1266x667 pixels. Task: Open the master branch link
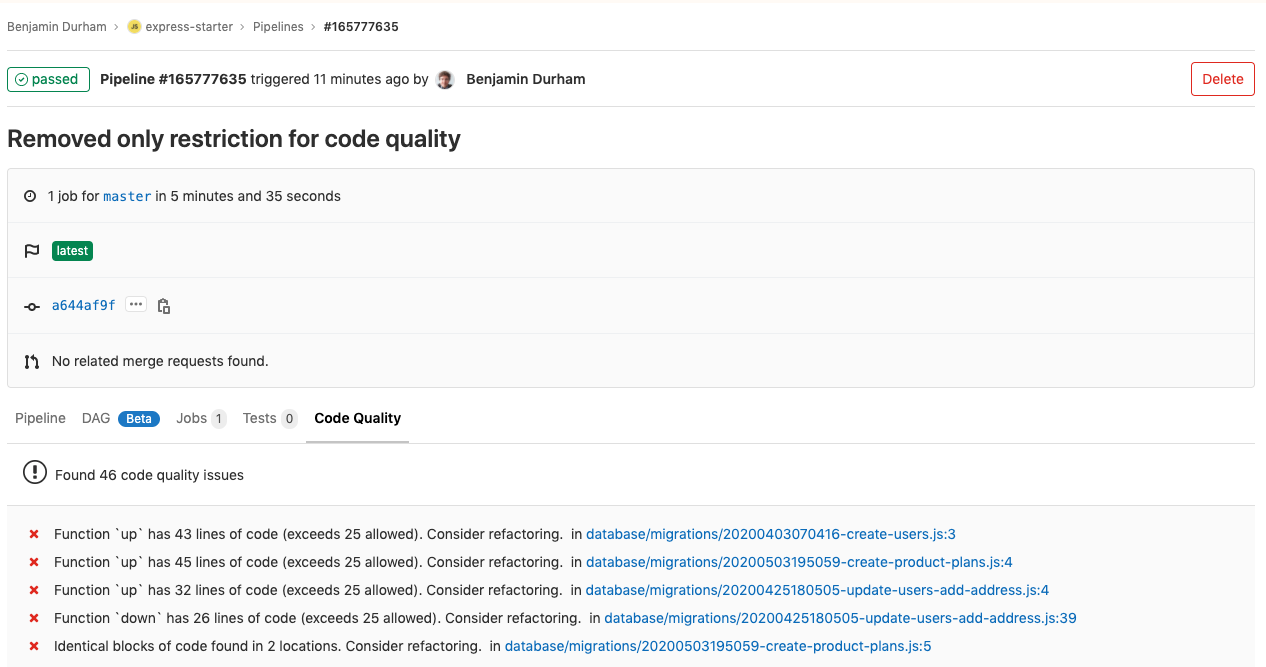coord(127,196)
